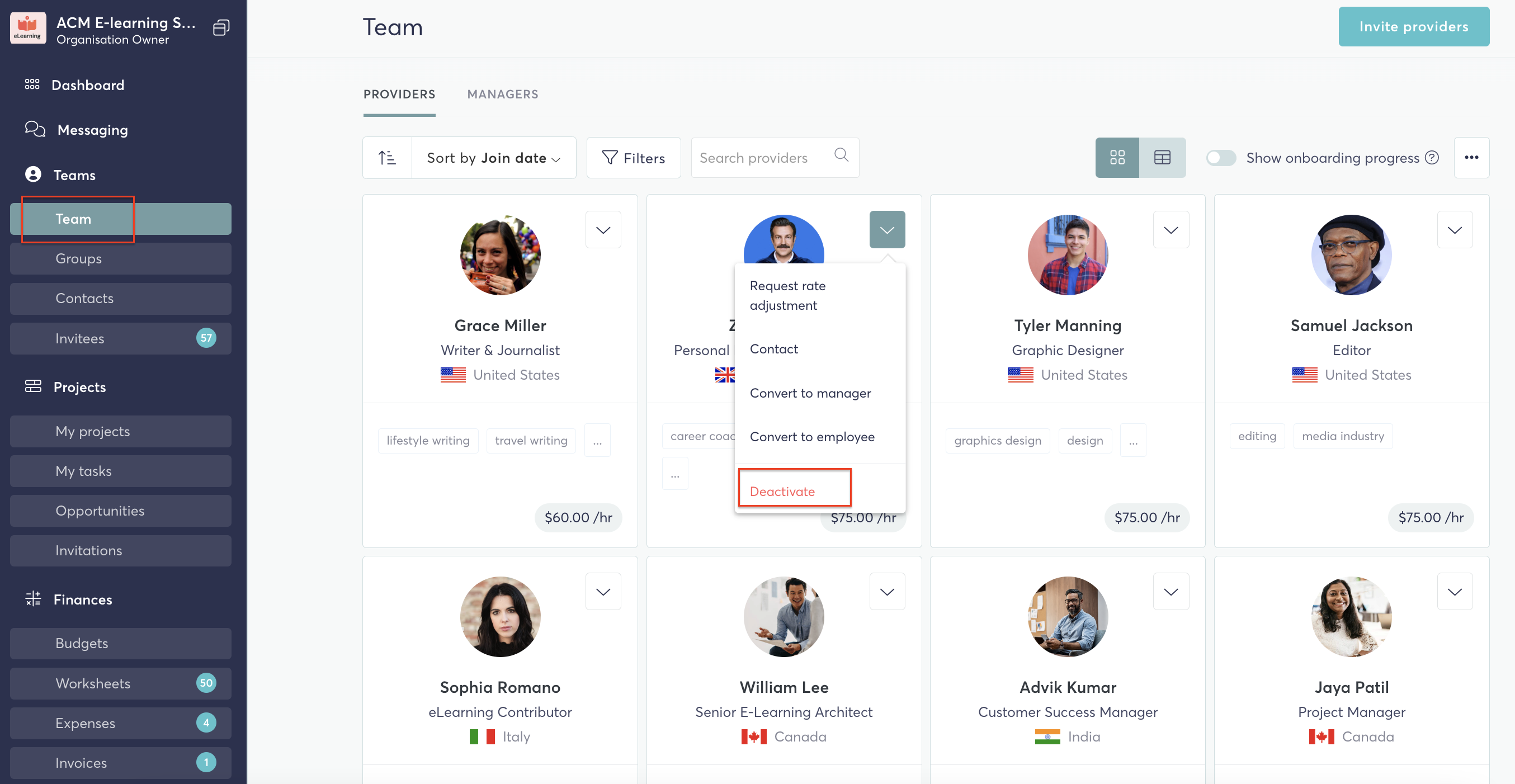The width and height of the screenshot is (1515, 784).
Task: Open Invitations in the sidebar
Action: pyautogui.click(x=121, y=550)
